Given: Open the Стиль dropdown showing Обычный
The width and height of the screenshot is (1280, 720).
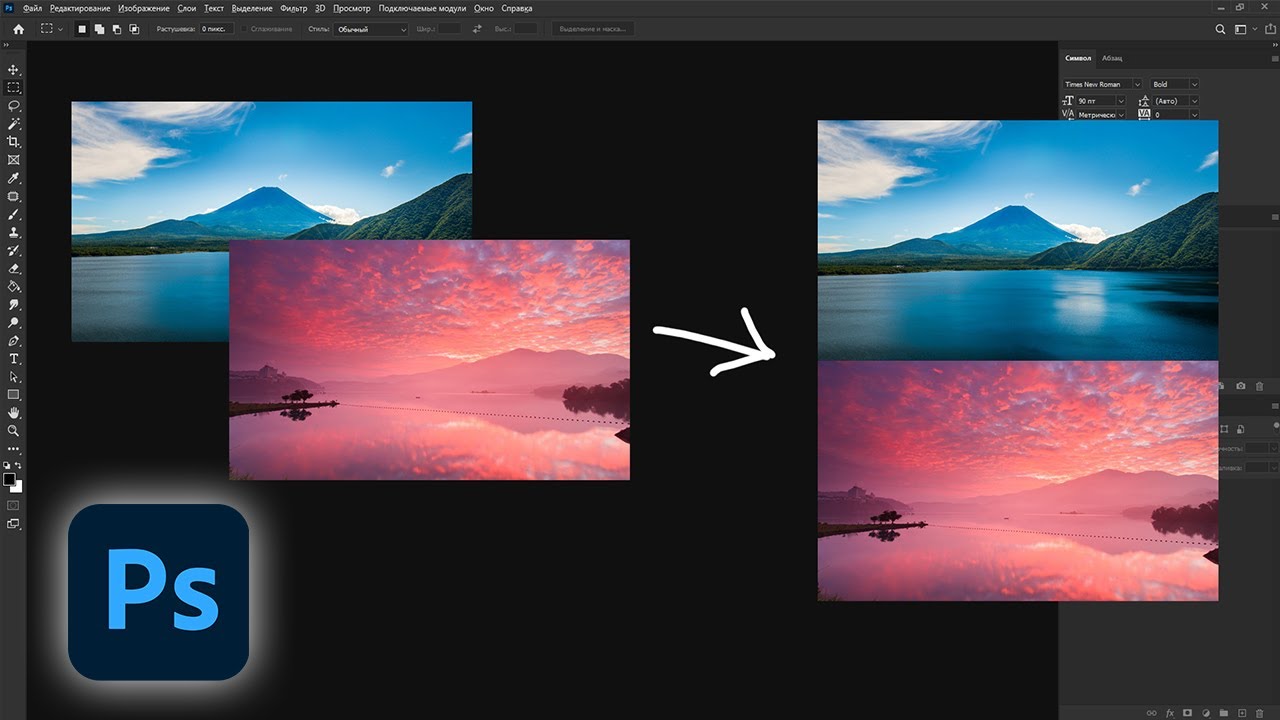Looking at the screenshot, I should 371,29.
